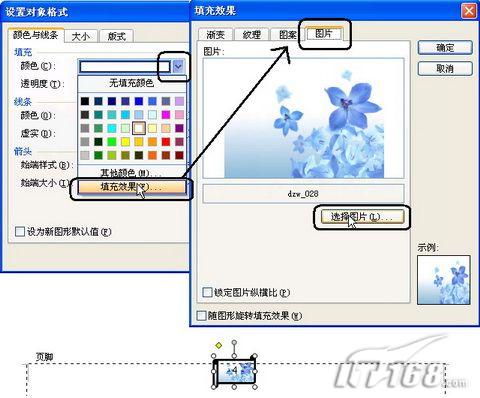Click the 选择图片 button
This screenshot has width=480, height=398.
coord(362,217)
